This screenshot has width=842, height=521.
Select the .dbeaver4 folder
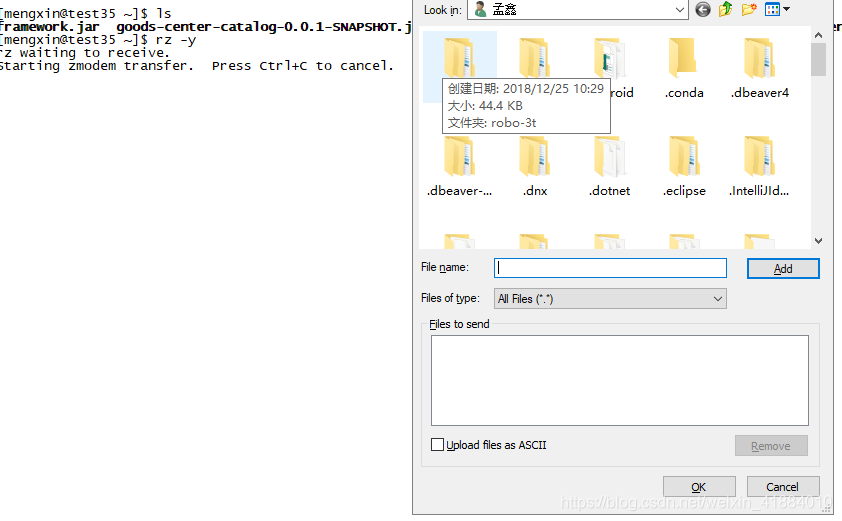pos(759,68)
